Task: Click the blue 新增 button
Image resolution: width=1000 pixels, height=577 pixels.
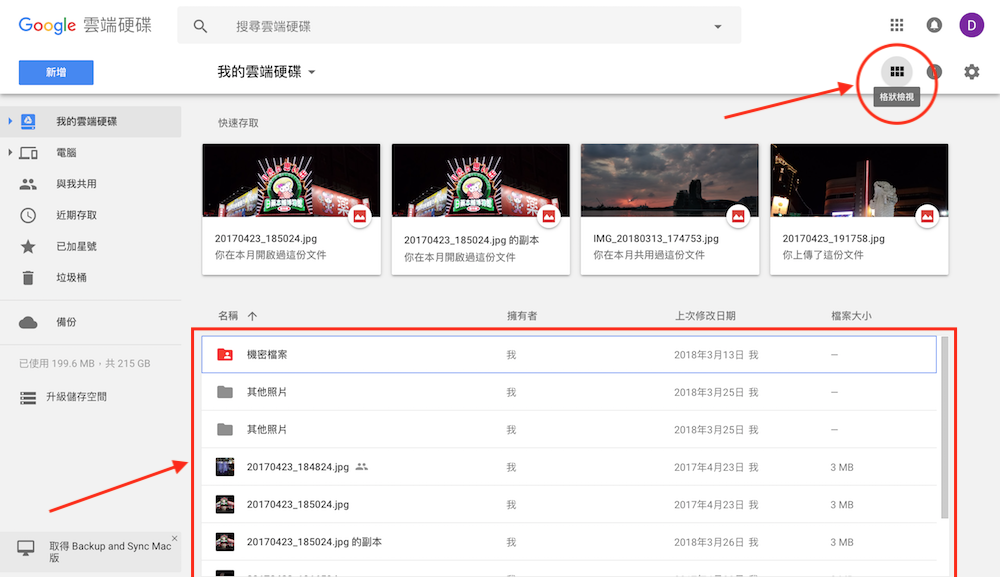Action: click(55, 72)
